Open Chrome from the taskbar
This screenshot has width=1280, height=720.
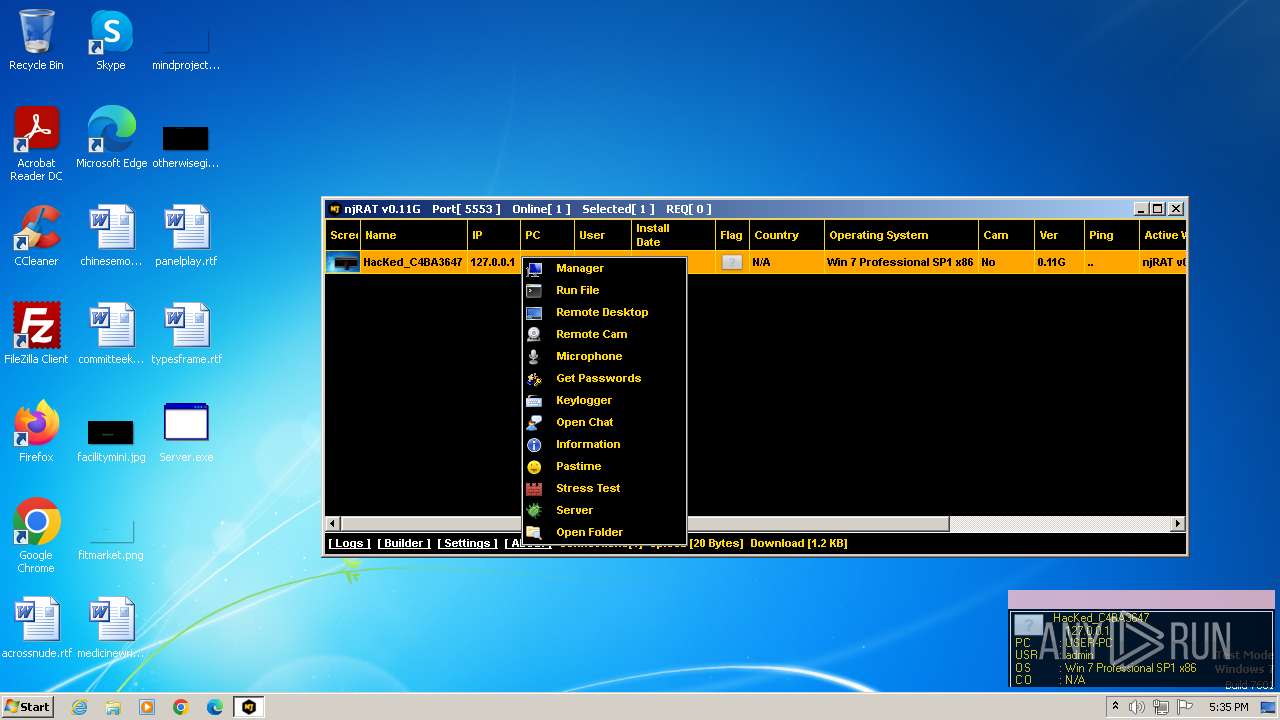181,707
